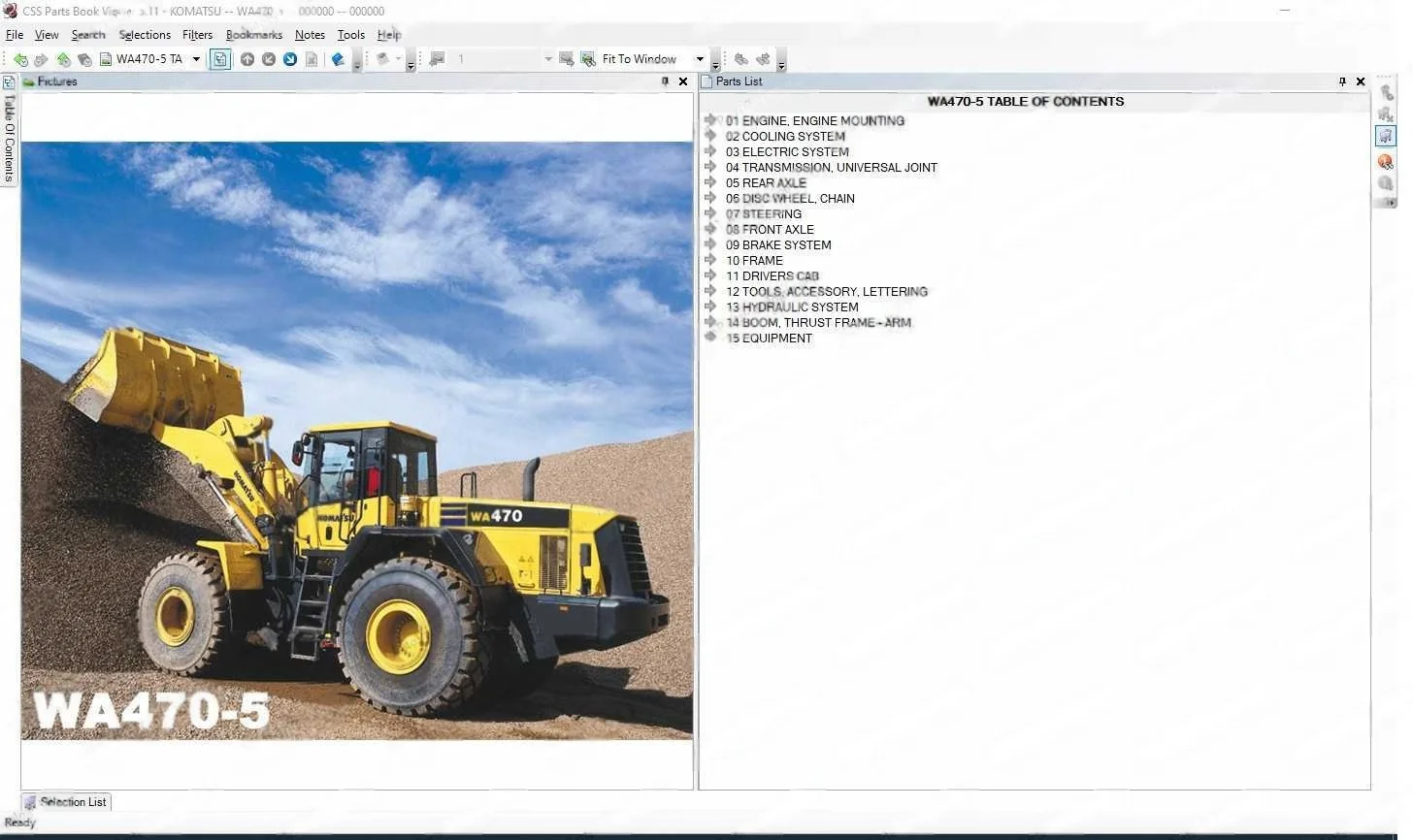Image resolution: width=1413 pixels, height=840 pixels.
Task: Select 14 BOOM, THRUST FRAME - ARM entry
Action: tap(818, 323)
